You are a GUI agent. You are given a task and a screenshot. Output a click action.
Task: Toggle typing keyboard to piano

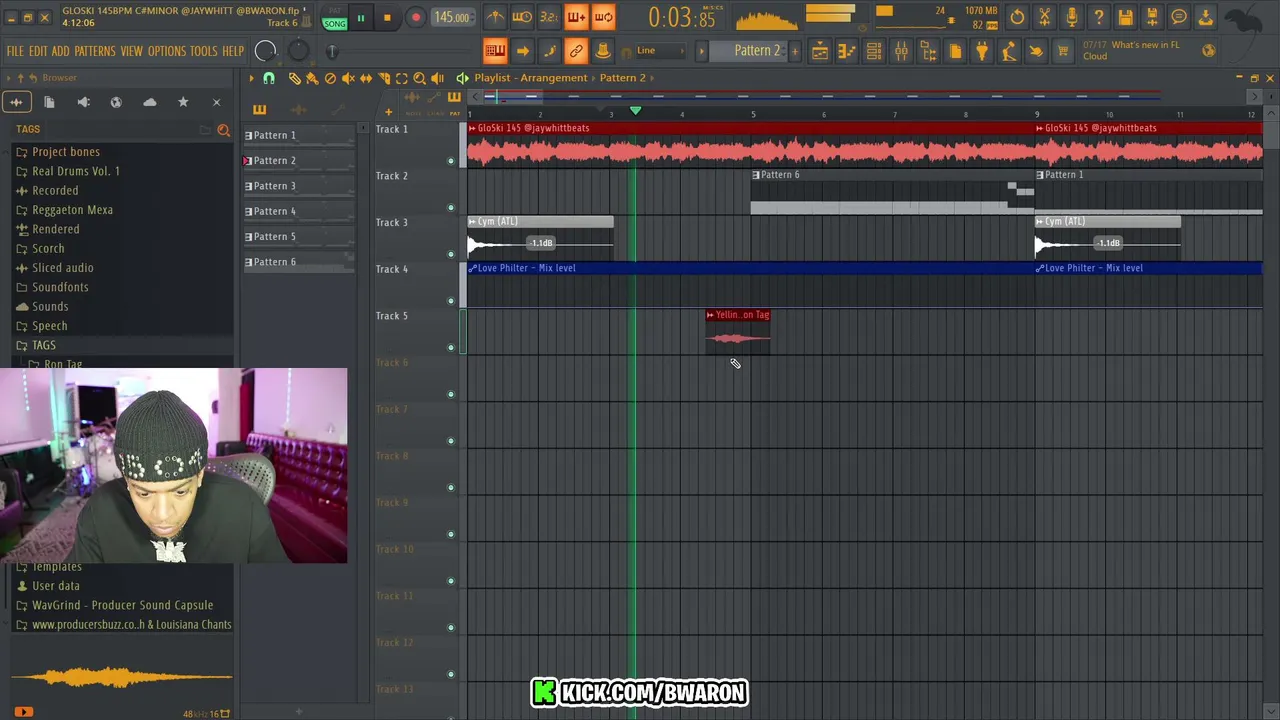tap(495, 51)
